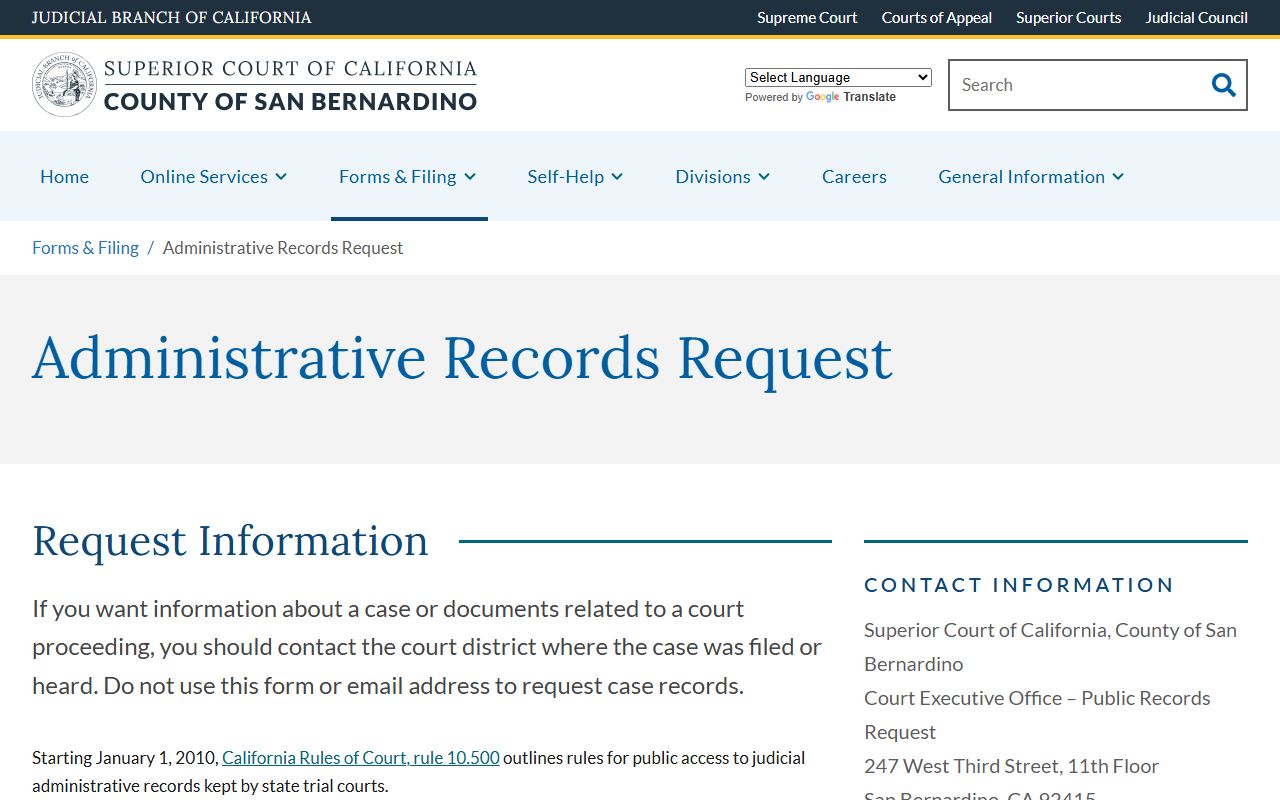Viewport: 1280px width, 800px height.
Task: Visit the Supreme Court link
Action: [x=807, y=18]
